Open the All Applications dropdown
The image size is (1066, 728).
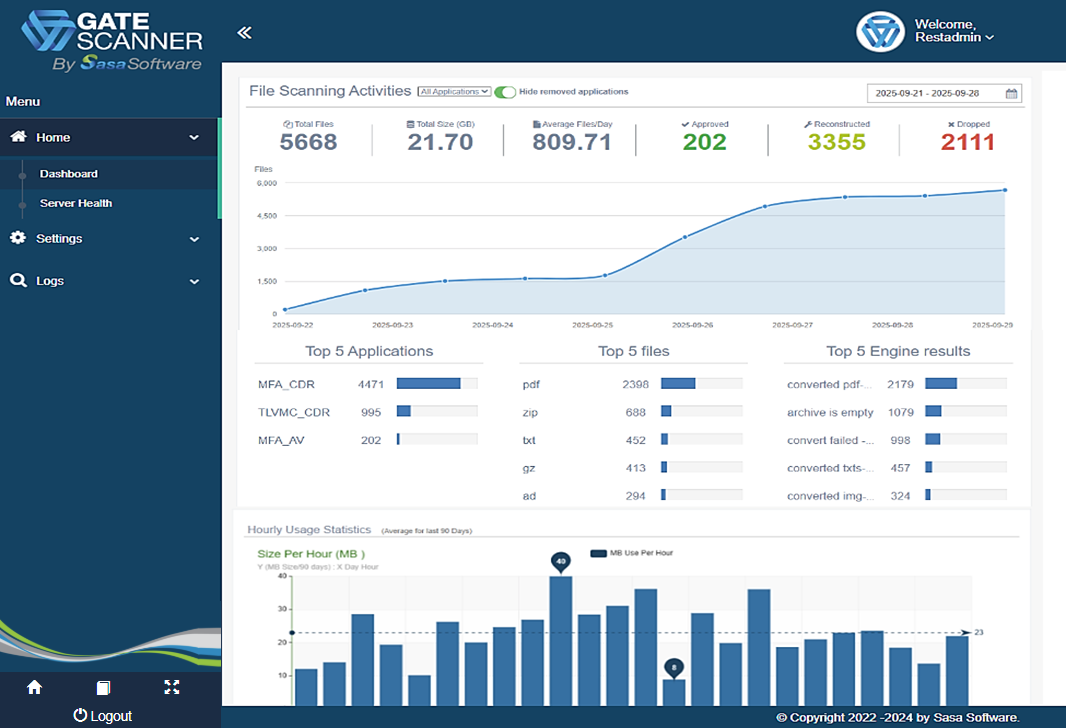[454, 92]
